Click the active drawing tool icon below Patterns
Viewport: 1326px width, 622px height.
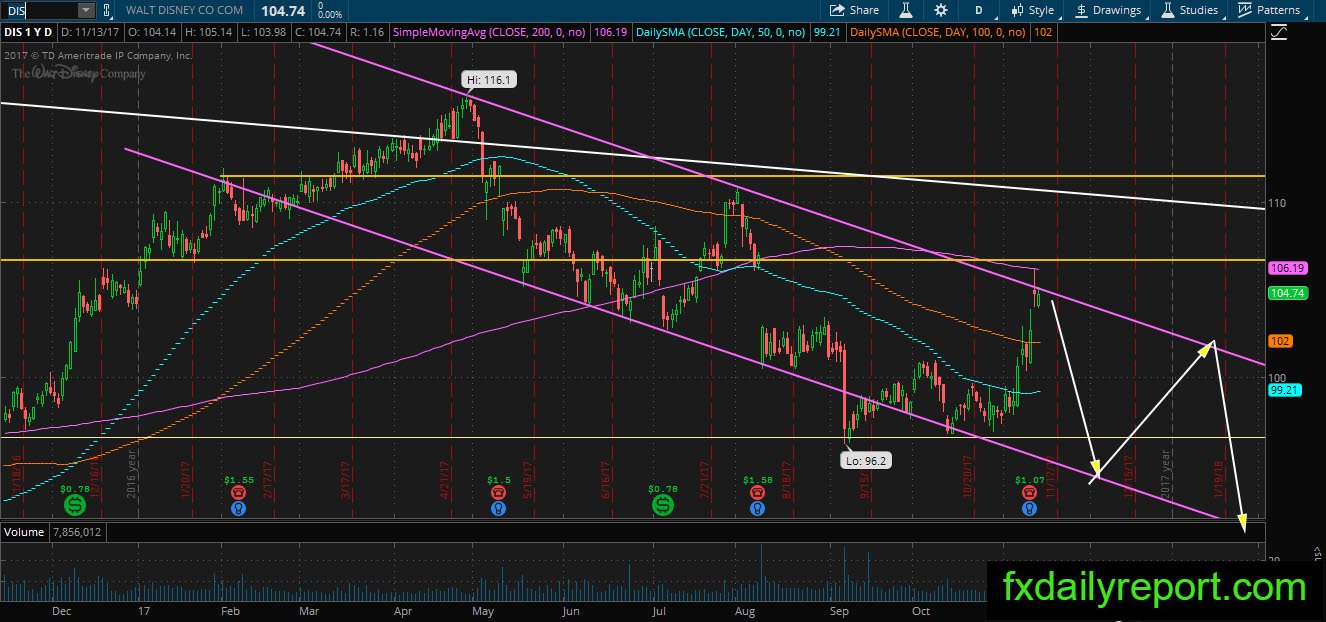(1279, 32)
